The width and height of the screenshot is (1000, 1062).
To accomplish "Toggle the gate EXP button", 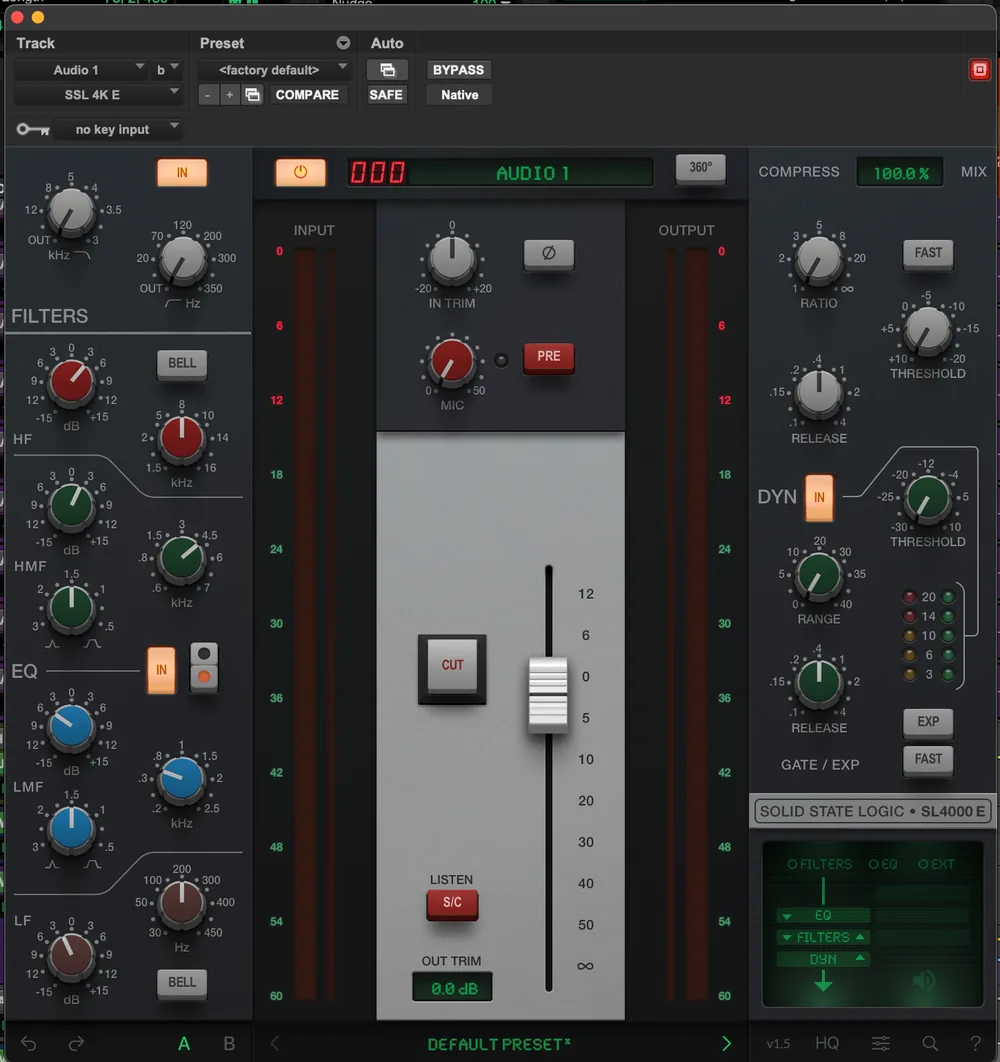I will (928, 722).
